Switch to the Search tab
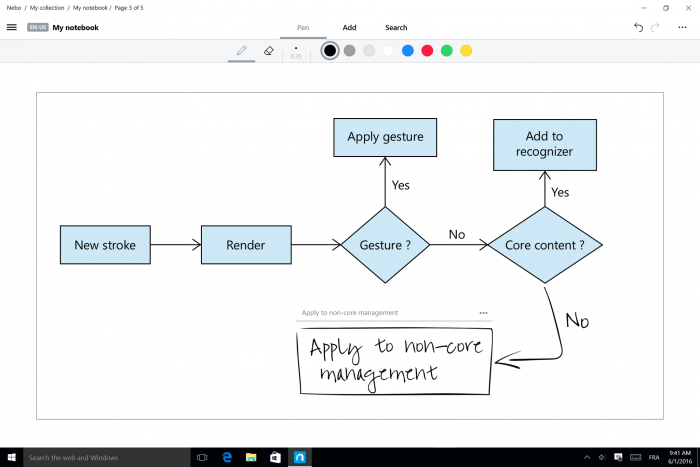Image resolution: width=700 pixels, height=467 pixels. [396, 28]
